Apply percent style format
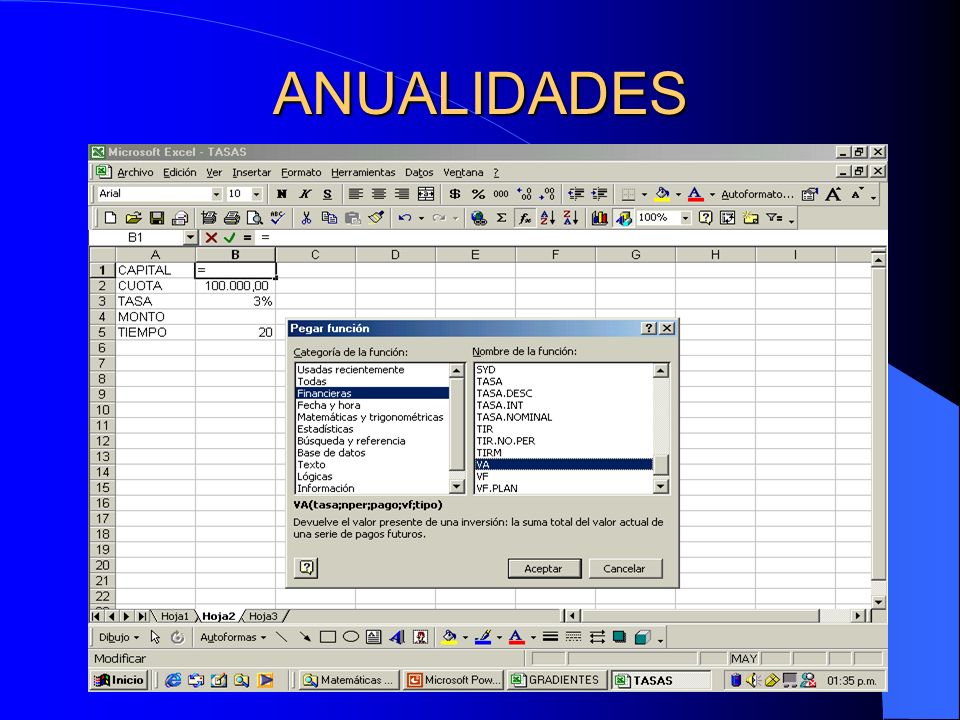This screenshot has height=720, width=960. point(478,194)
